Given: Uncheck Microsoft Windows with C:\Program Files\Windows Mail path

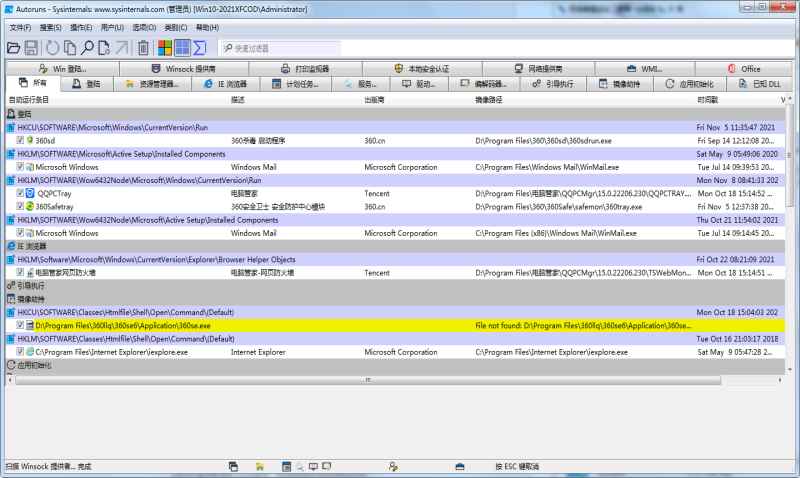Looking at the screenshot, I should coord(20,167).
